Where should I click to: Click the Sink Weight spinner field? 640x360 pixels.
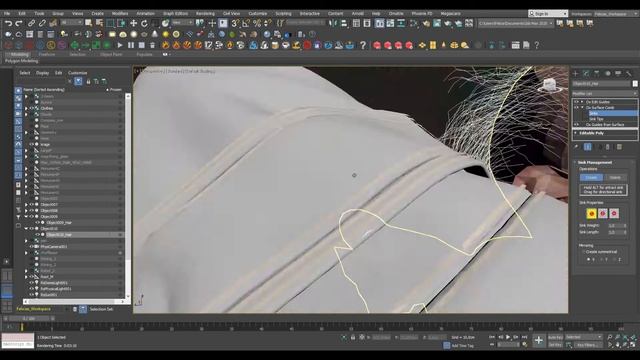(616, 225)
